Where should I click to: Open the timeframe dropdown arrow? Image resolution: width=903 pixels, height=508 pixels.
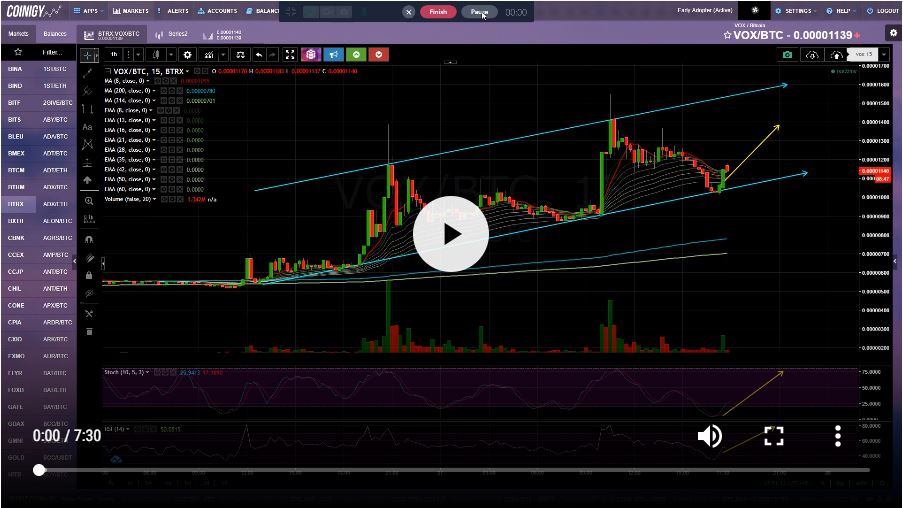coord(138,55)
